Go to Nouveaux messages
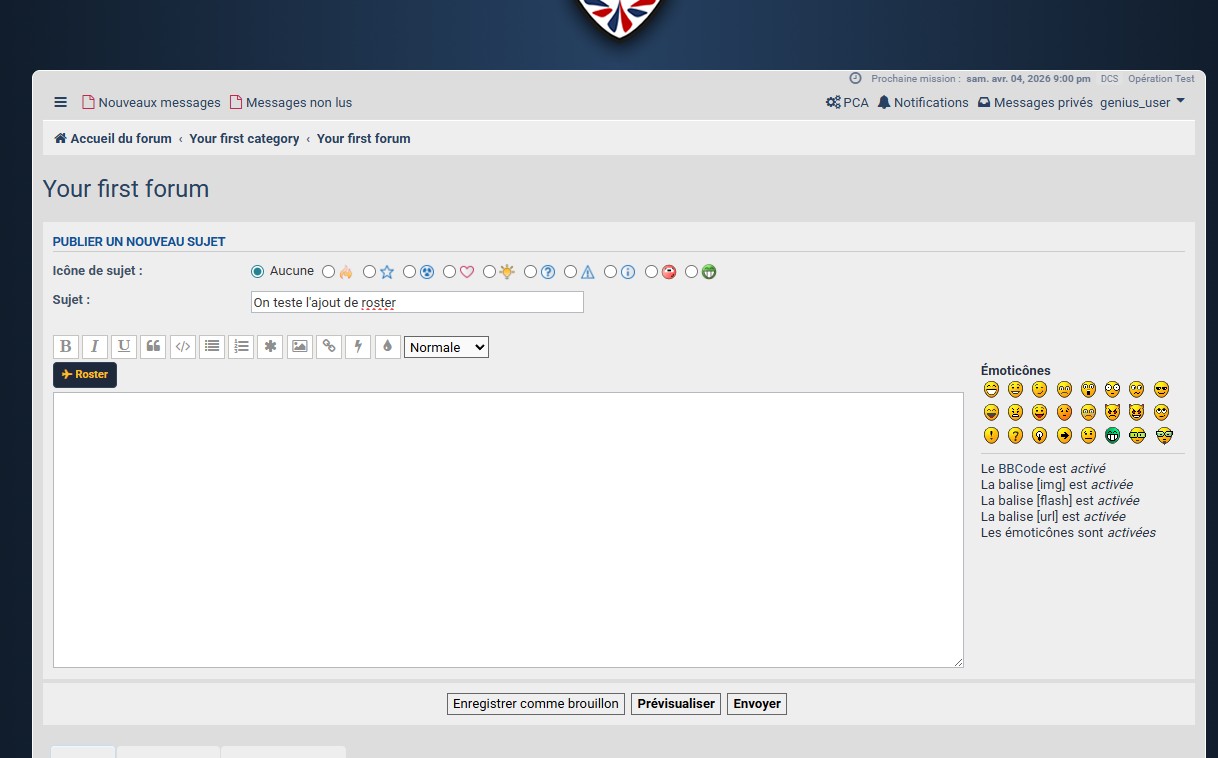The width and height of the screenshot is (1218, 758). 151,102
